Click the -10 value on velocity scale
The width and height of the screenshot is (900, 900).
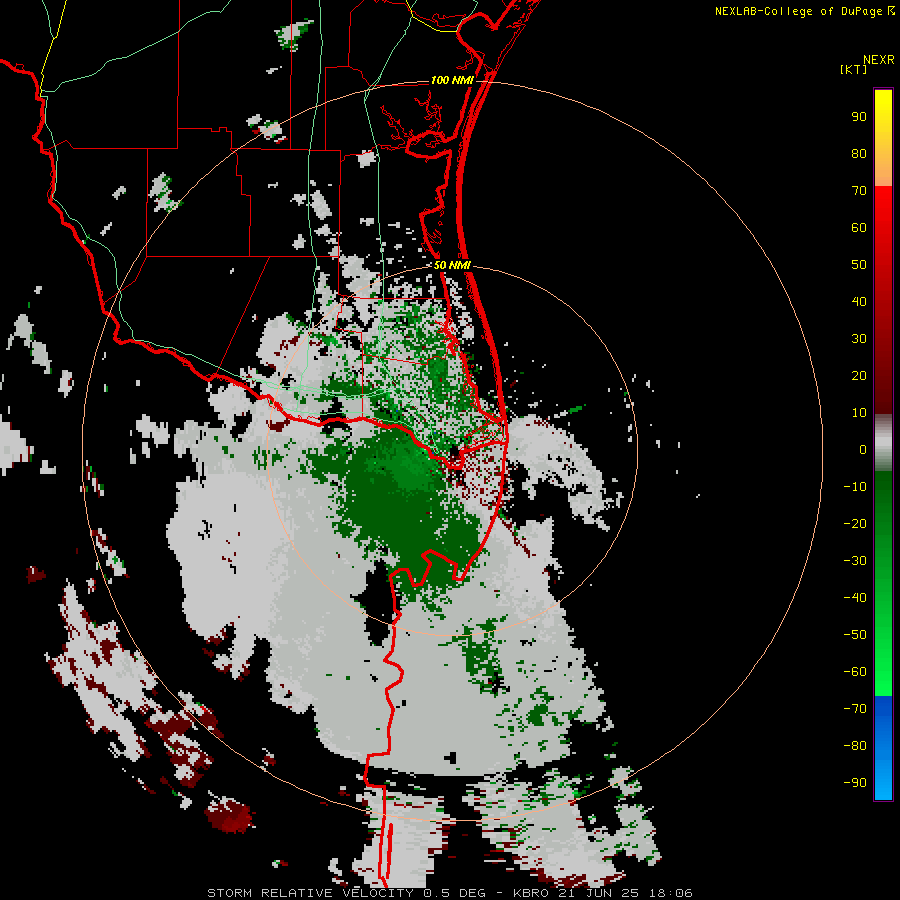[855, 487]
